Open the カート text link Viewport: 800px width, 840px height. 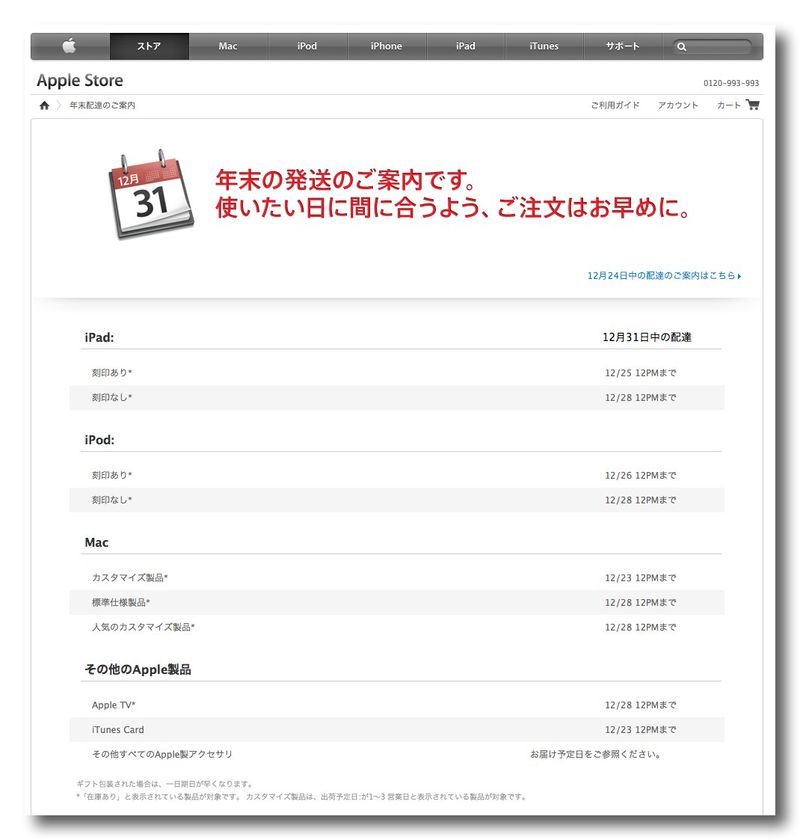pos(728,105)
